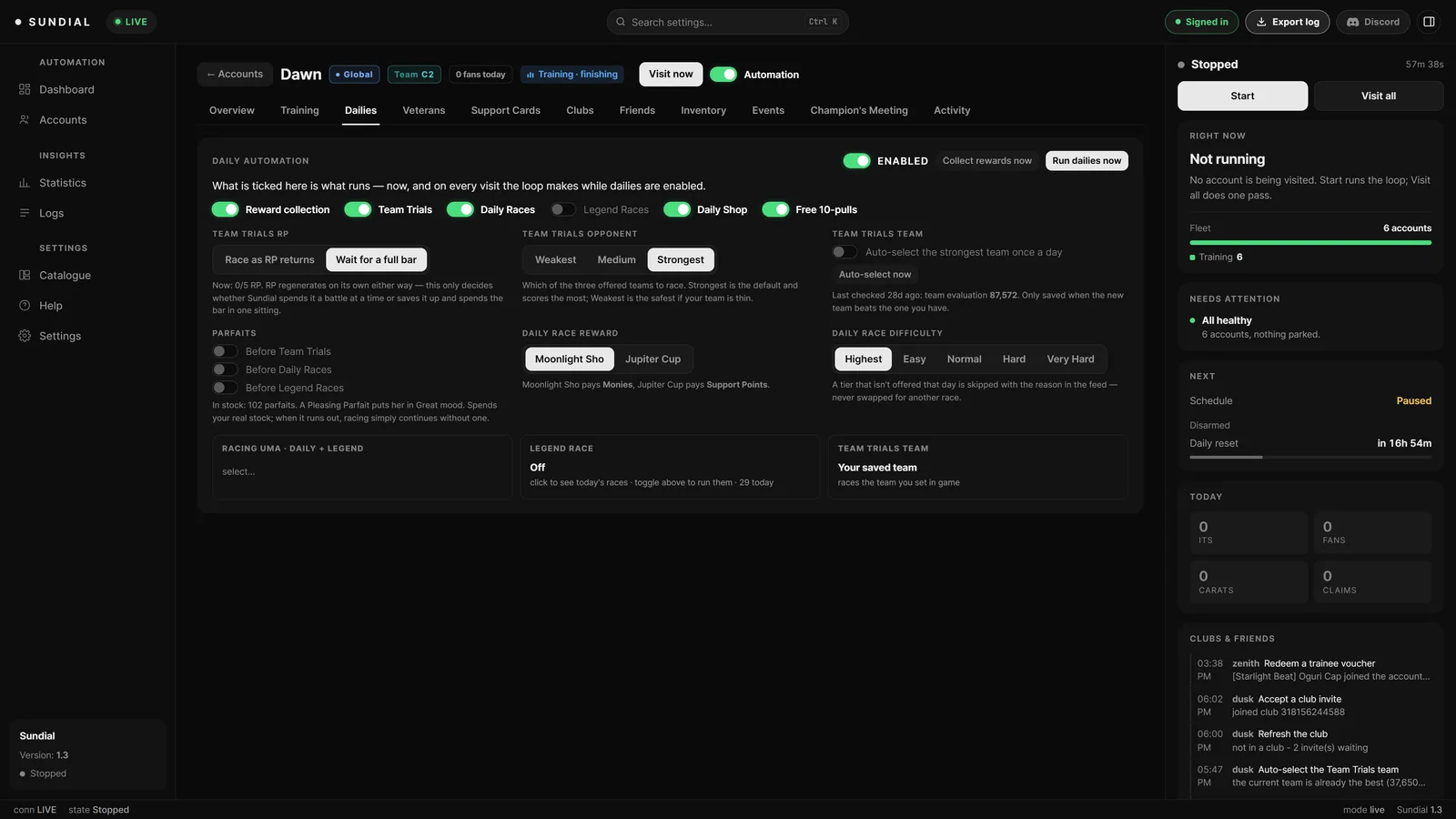Viewport: 1456px width, 819px height.
Task: Go back to Accounts
Action: click(x=235, y=75)
